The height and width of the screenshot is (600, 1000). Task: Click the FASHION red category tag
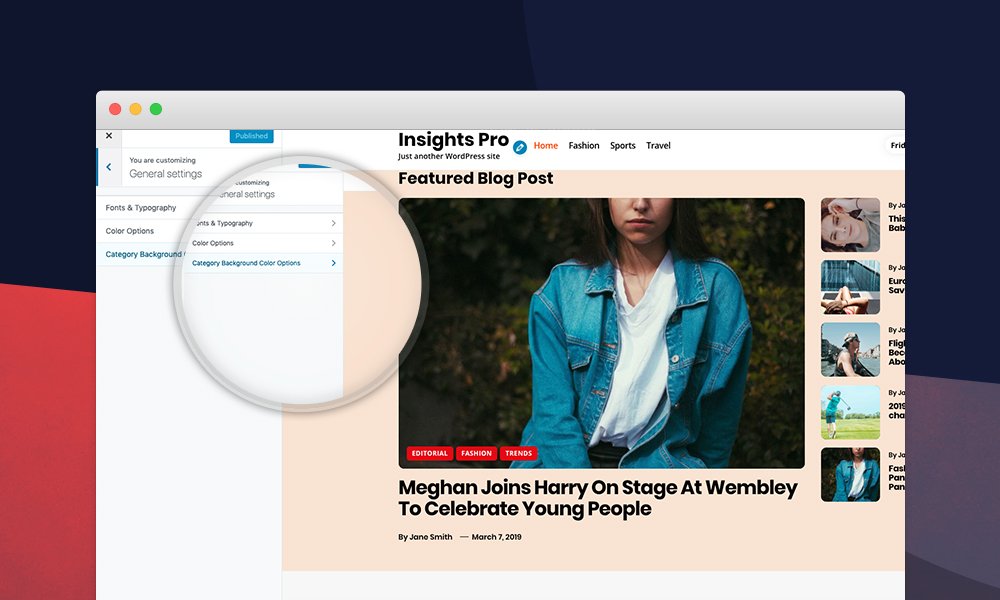point(476,453)
